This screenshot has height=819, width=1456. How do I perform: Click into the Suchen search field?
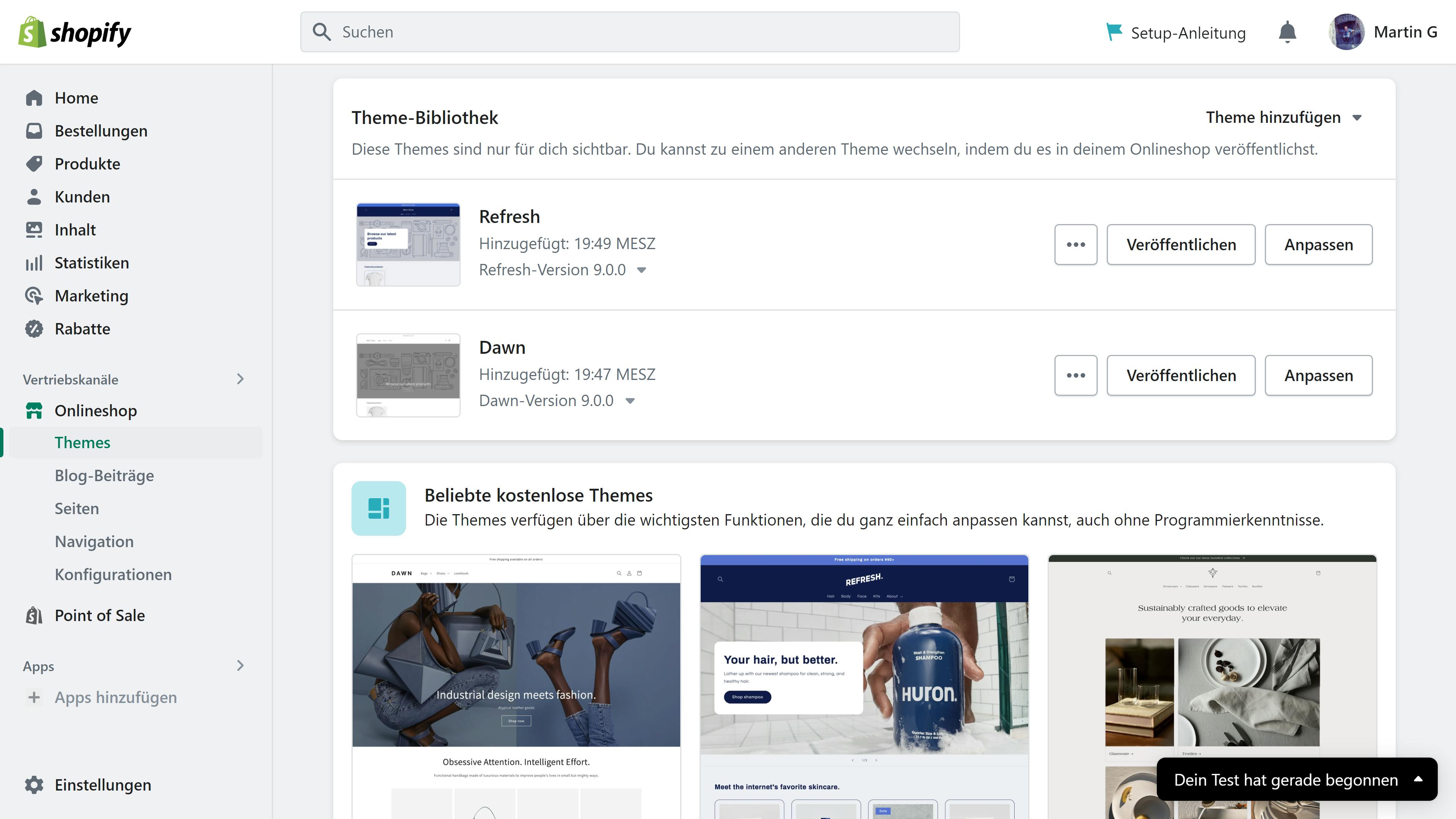click(630, 32)
